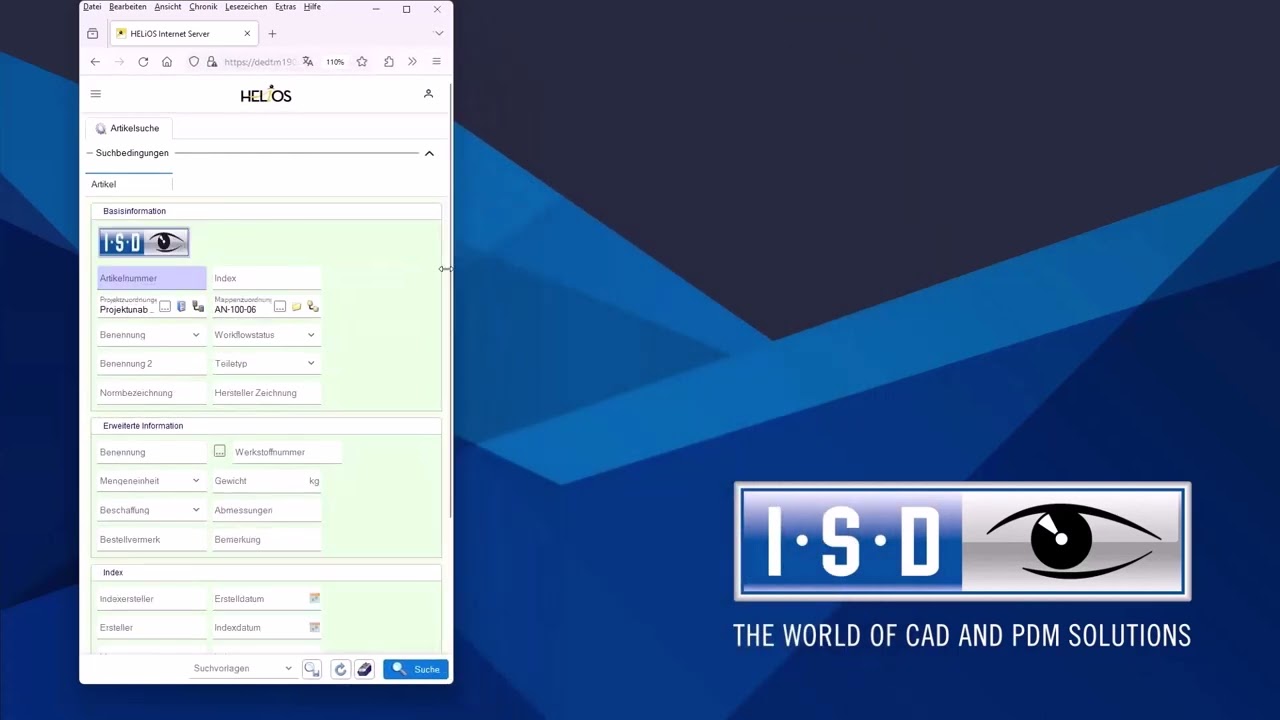Open the HELiOS hamburger menu
The image size is (1280, 720).
[96, 94]
